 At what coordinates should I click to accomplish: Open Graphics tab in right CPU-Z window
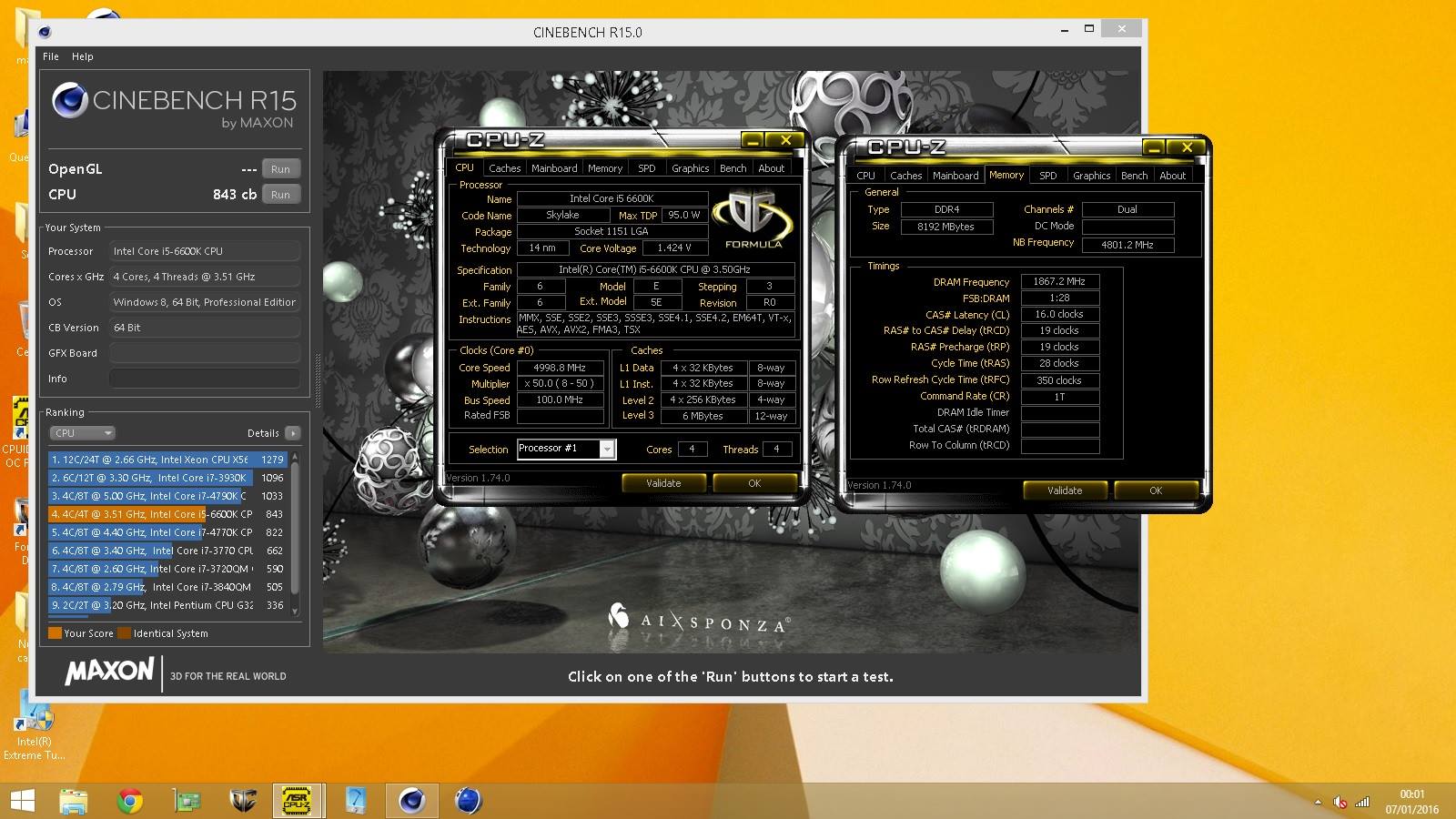(x=1092, y=176)
